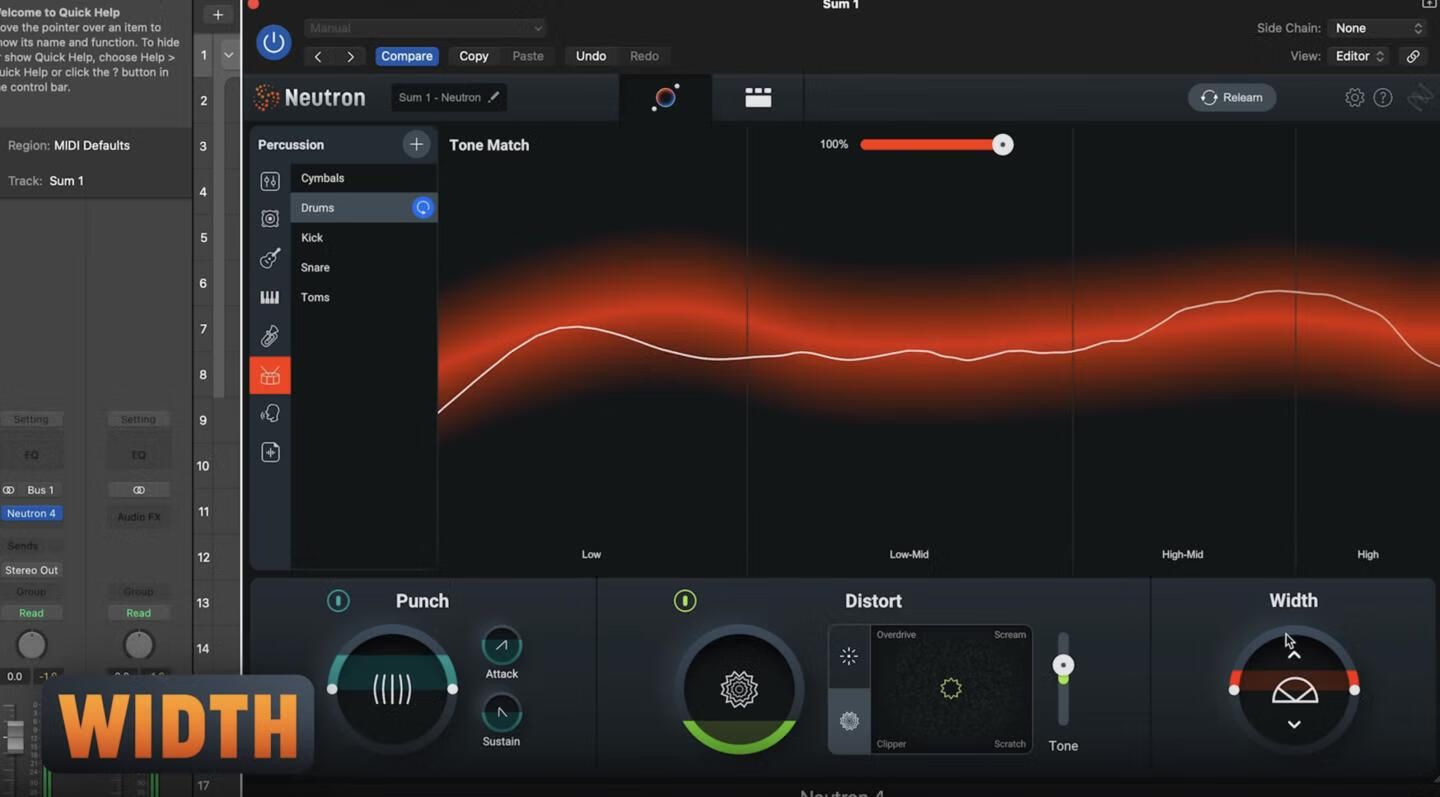1440x797 pixels.
Task: Click the Tone Match heading
Action: (489, 145)
